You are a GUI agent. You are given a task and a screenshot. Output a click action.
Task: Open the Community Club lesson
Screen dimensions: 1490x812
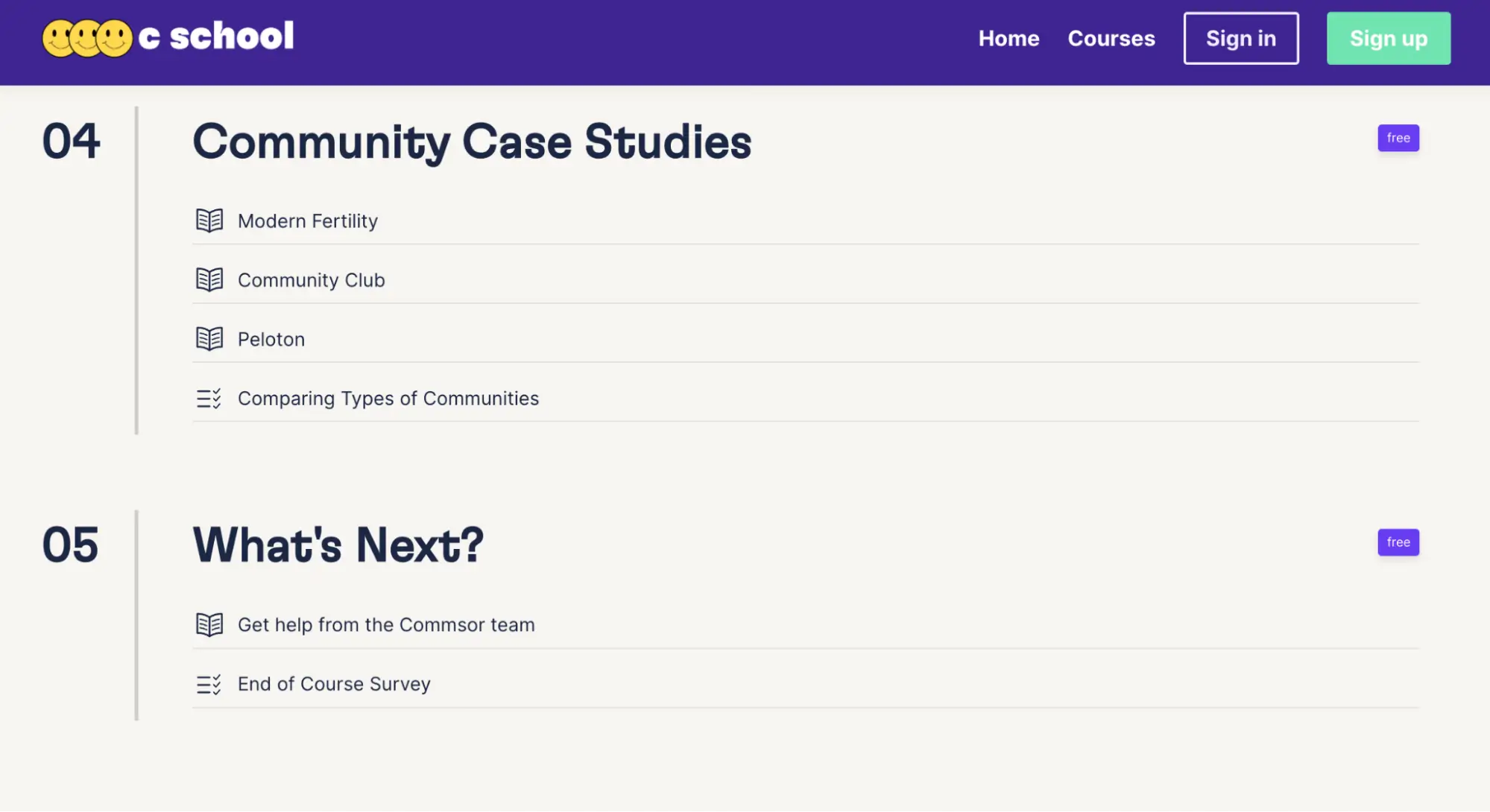312,280
